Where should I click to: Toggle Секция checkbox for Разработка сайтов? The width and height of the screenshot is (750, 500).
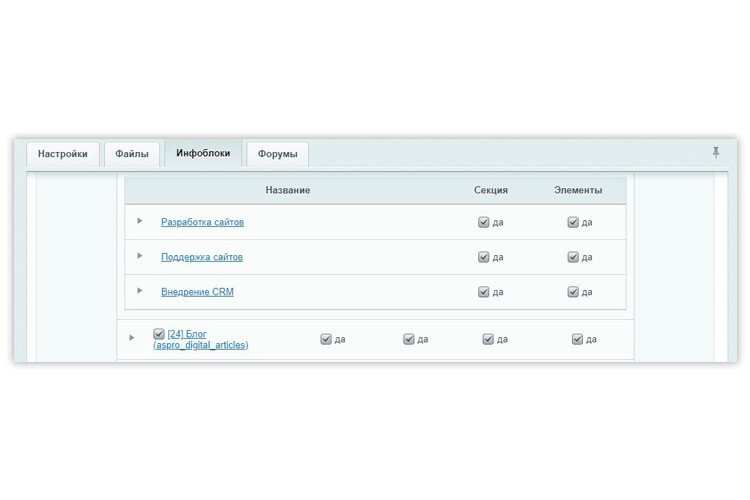[x=484, y=222]
